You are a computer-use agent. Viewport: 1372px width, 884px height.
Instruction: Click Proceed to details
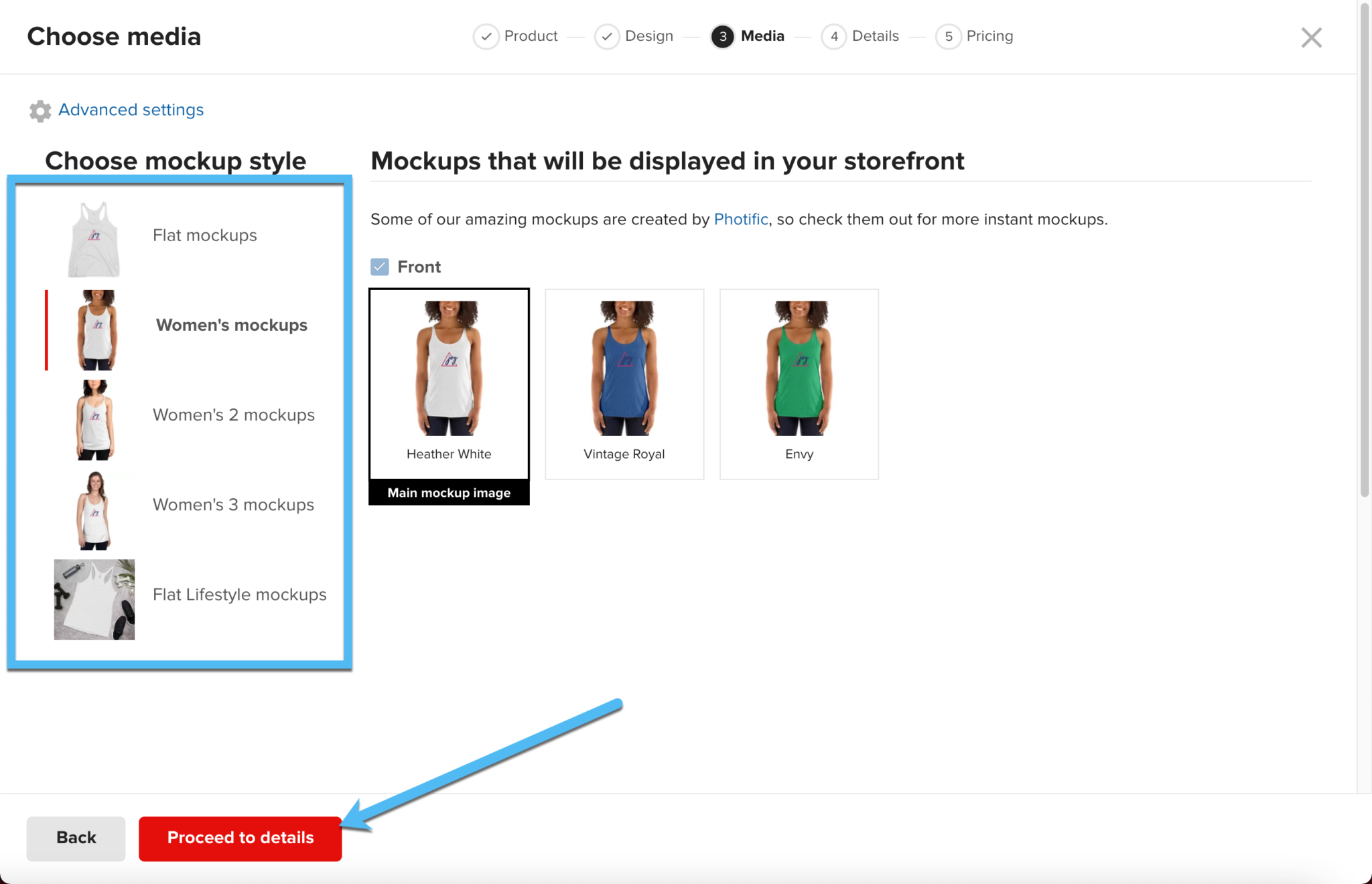(240, 837)
